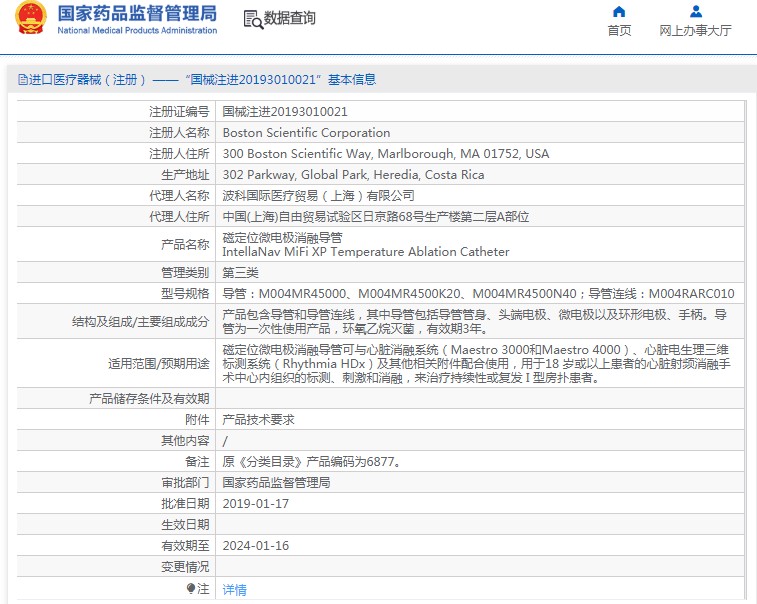
Task: Click 国家药品监督管理局 site title
Action: tap(137, 14)
